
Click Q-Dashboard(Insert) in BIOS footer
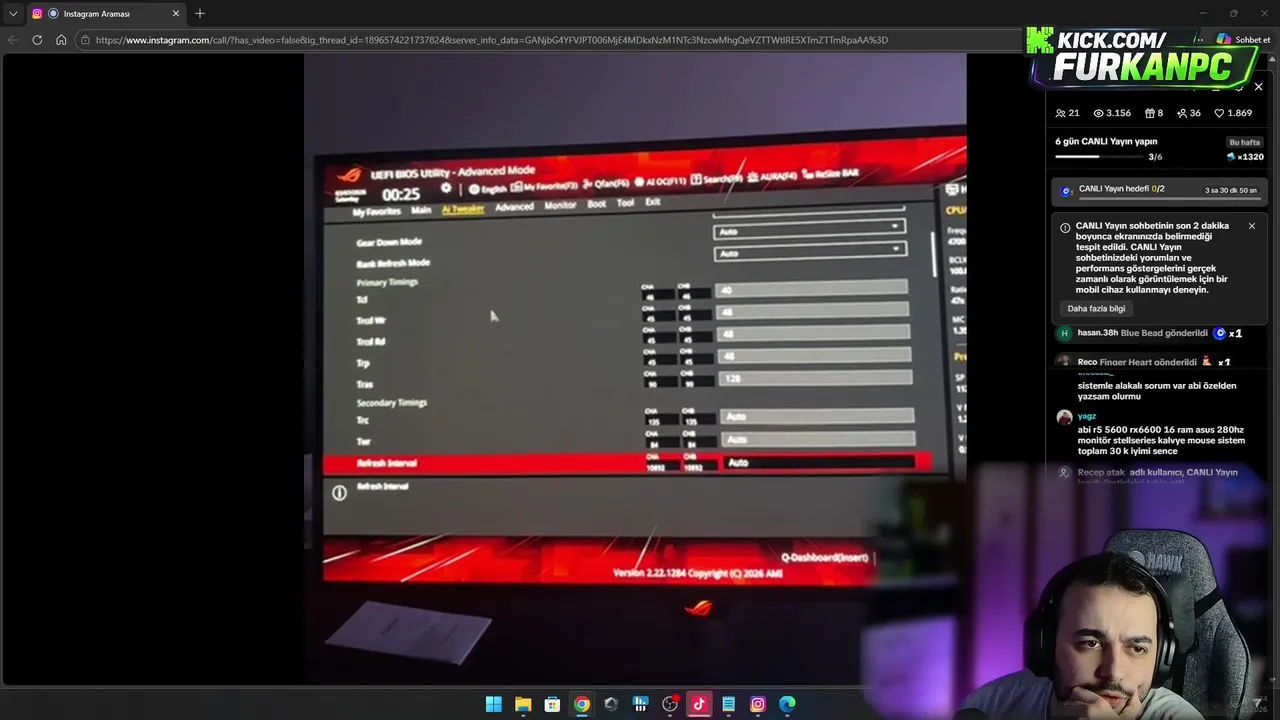pyautogui.click(x=825, y=557)
